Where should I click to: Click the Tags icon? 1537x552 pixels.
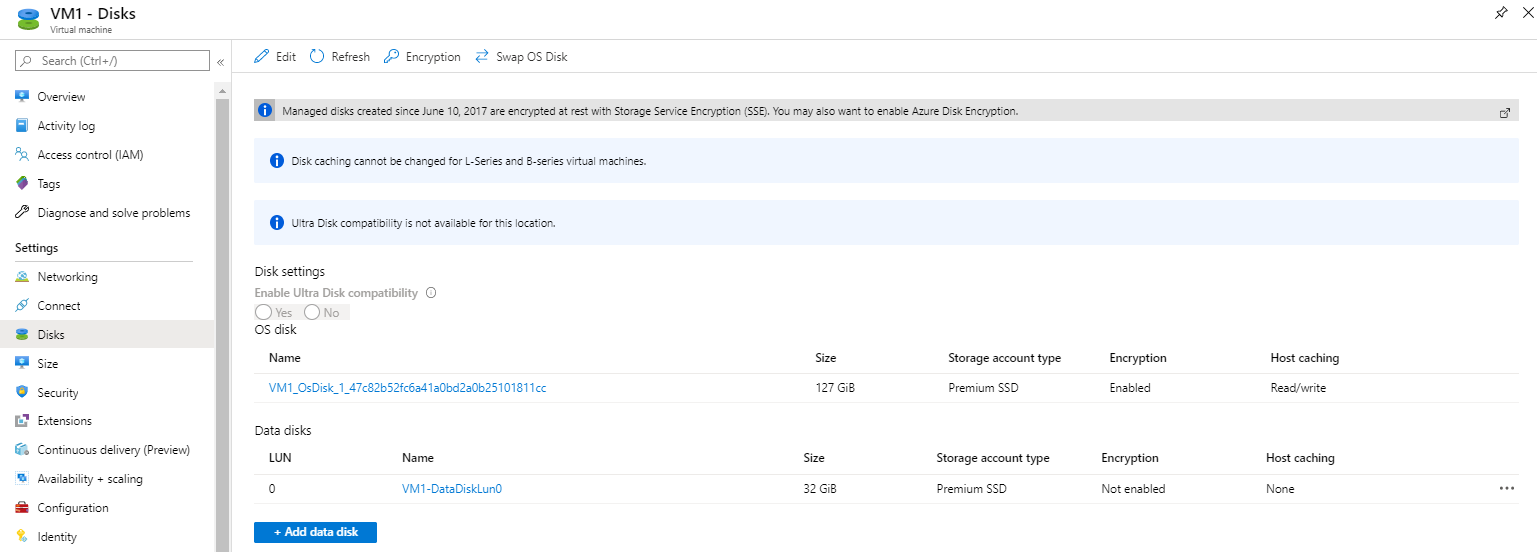(22, 184)
